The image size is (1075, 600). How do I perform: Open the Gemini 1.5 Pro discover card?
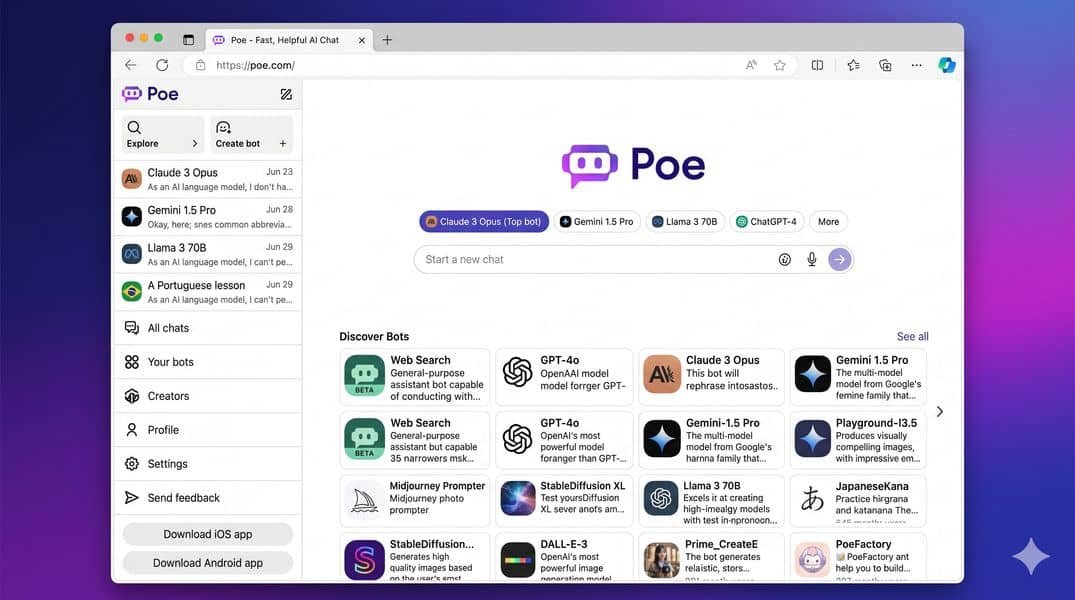coord(858,377)
